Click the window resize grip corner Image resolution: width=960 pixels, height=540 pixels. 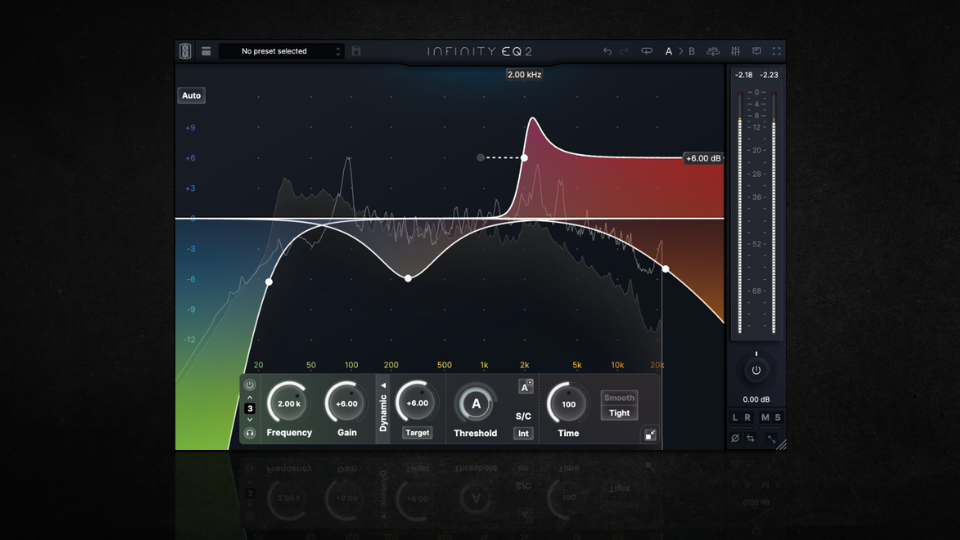pyautogui.click(x=781, y=445)
